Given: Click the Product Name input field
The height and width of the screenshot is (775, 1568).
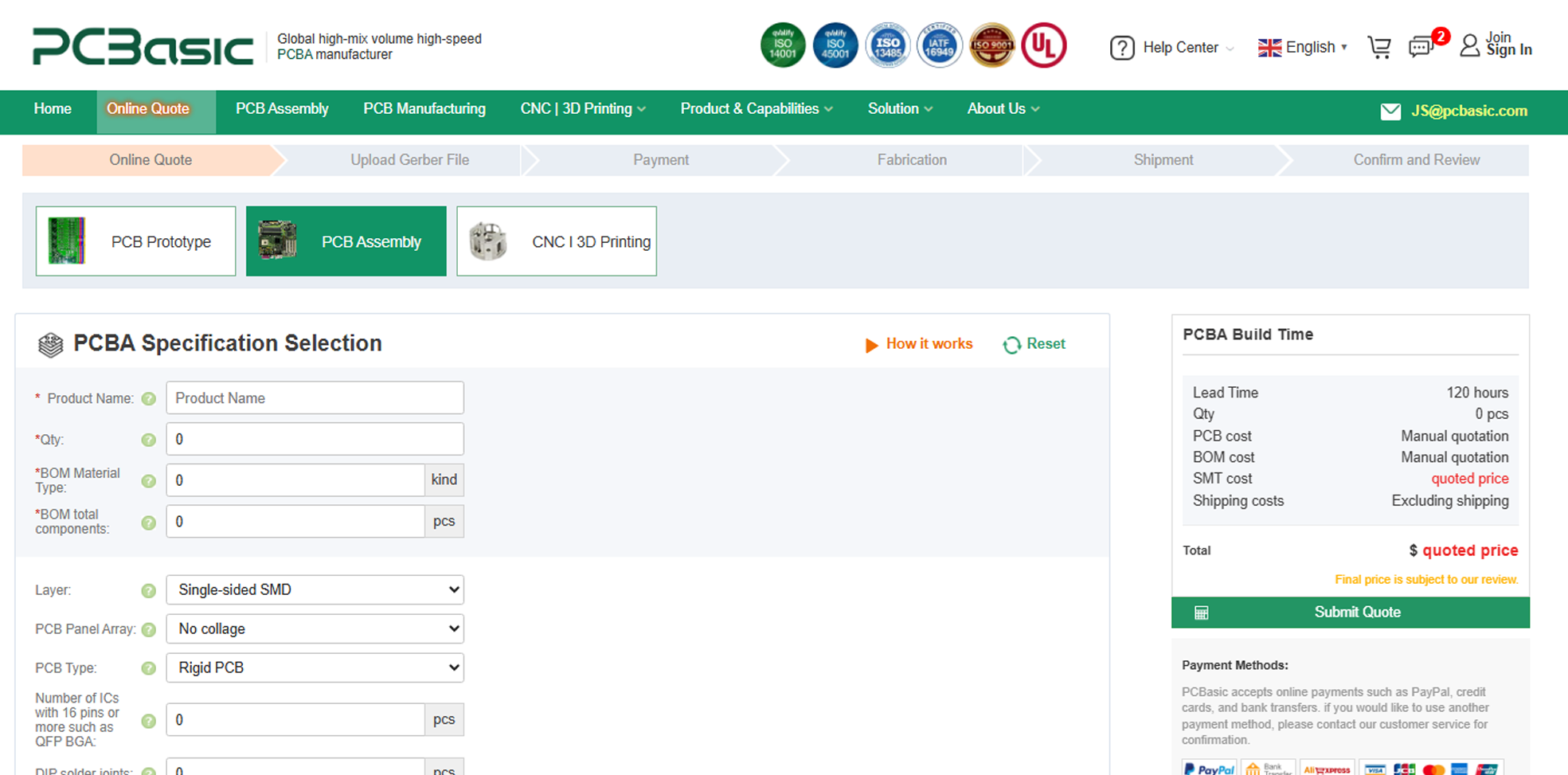Looking at the screenshot, I should (315, 398).
